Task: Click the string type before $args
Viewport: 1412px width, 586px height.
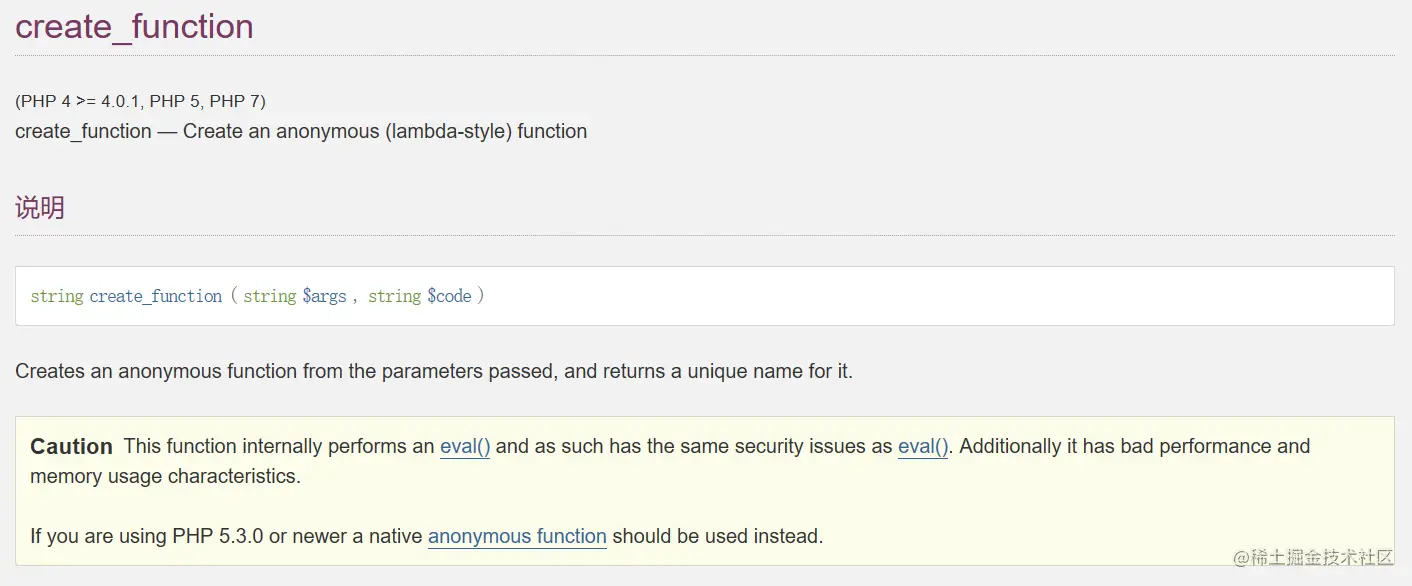Action: pos(269,297)
